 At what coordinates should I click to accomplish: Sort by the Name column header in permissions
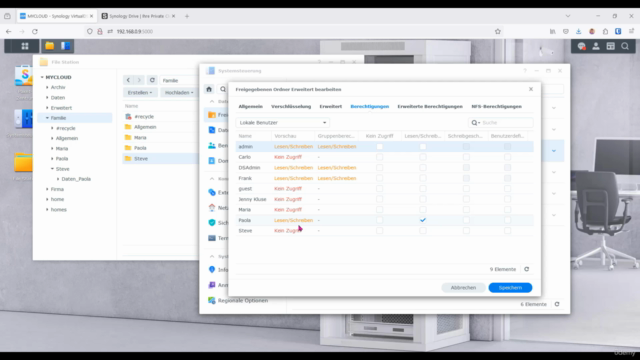(x=245, y=136)
